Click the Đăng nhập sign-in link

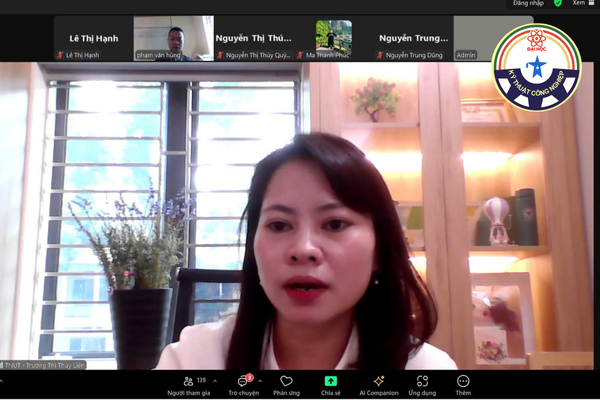[x=529, y=5]
